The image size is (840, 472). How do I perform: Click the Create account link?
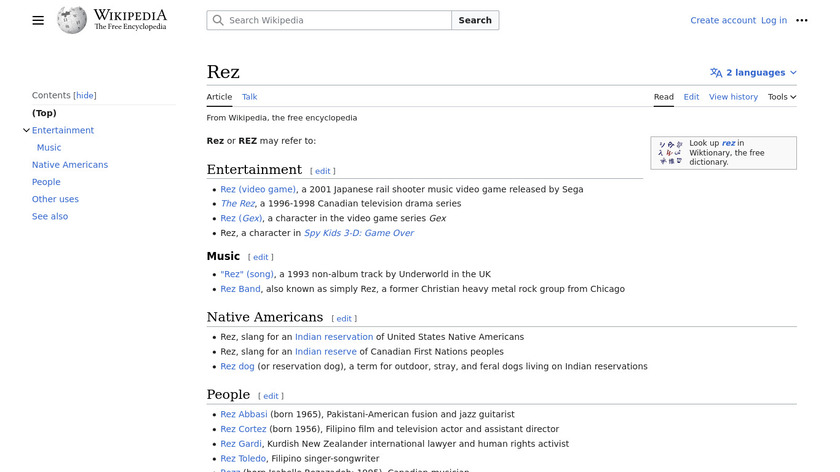tap(723, 20)
